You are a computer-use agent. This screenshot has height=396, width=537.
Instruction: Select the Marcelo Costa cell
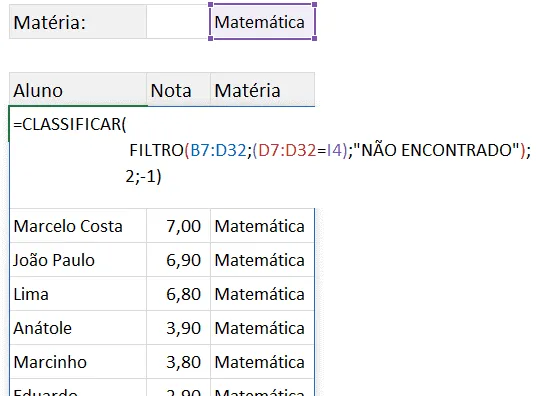point(78,226)
